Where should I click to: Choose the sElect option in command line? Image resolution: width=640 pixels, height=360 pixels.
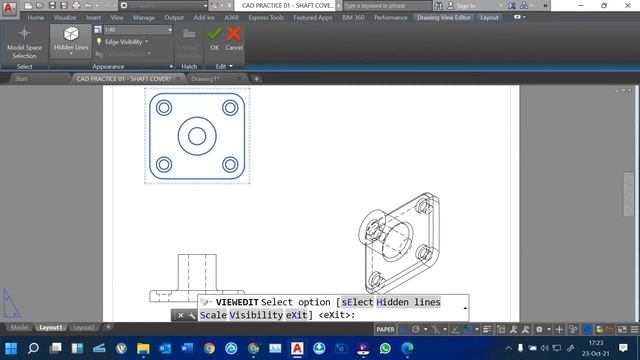(357, 302)
